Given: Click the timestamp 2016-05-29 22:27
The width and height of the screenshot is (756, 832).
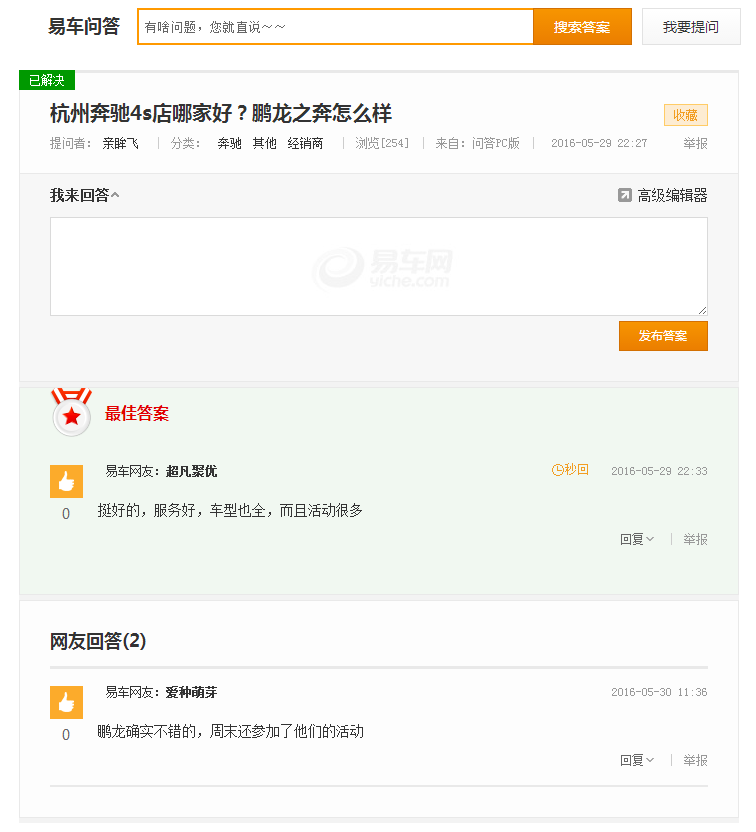Looking at the screenshot, I should (x=599, y=143).
